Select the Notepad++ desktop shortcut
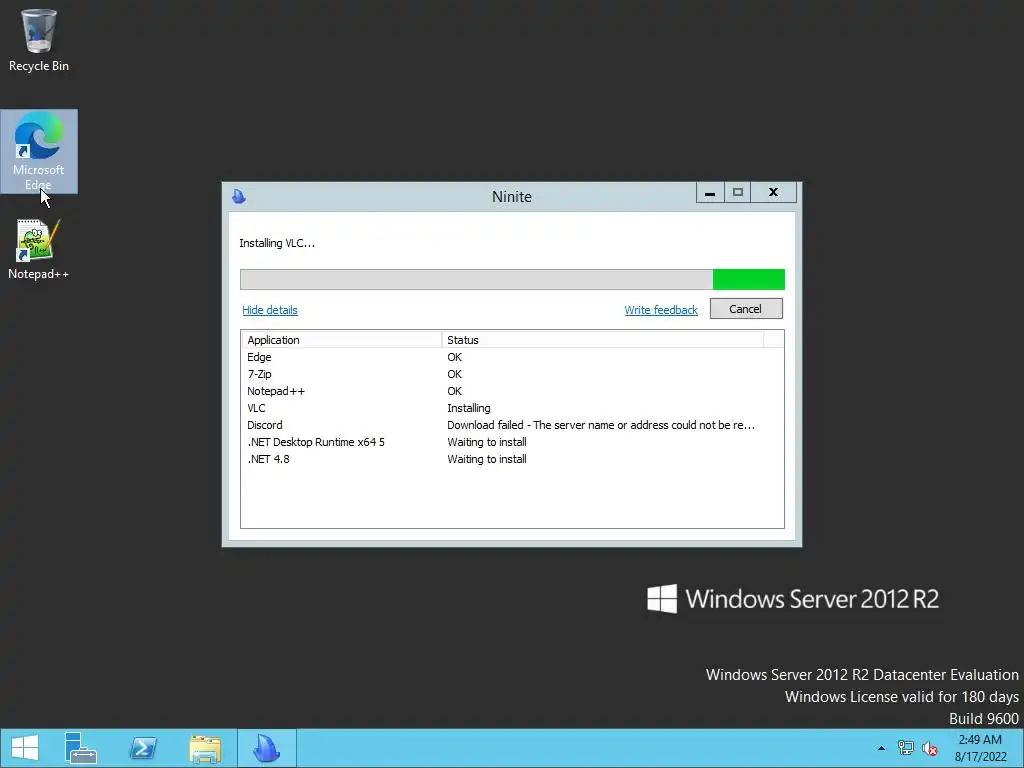 click(x=39, y=249)
